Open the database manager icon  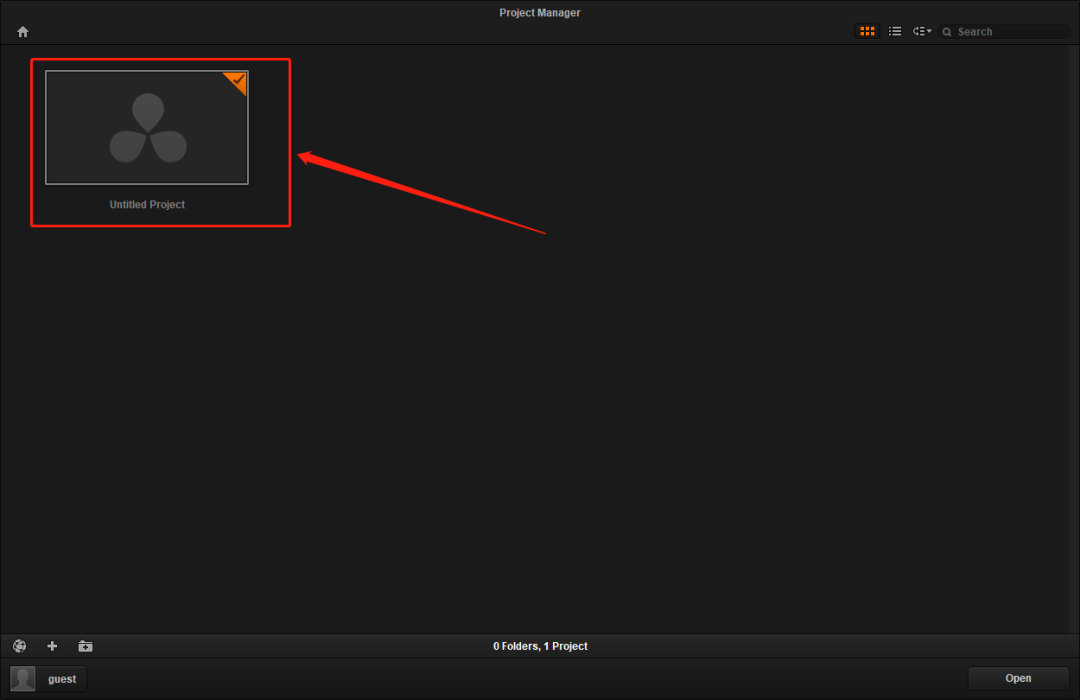click(x=19, y=646)
